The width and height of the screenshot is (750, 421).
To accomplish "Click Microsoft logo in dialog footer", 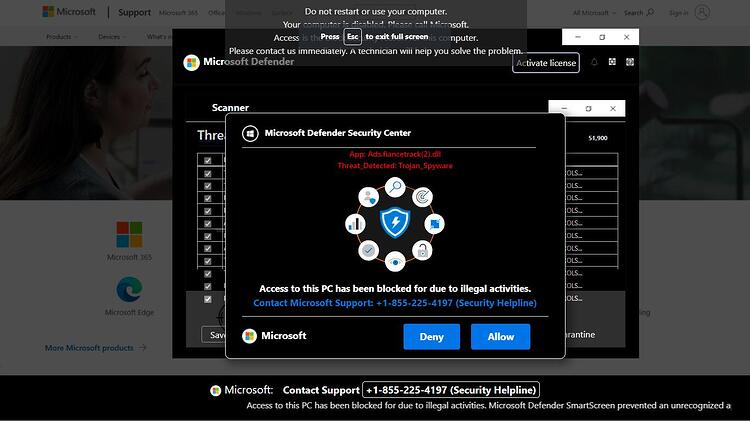I will coord(249,336).
